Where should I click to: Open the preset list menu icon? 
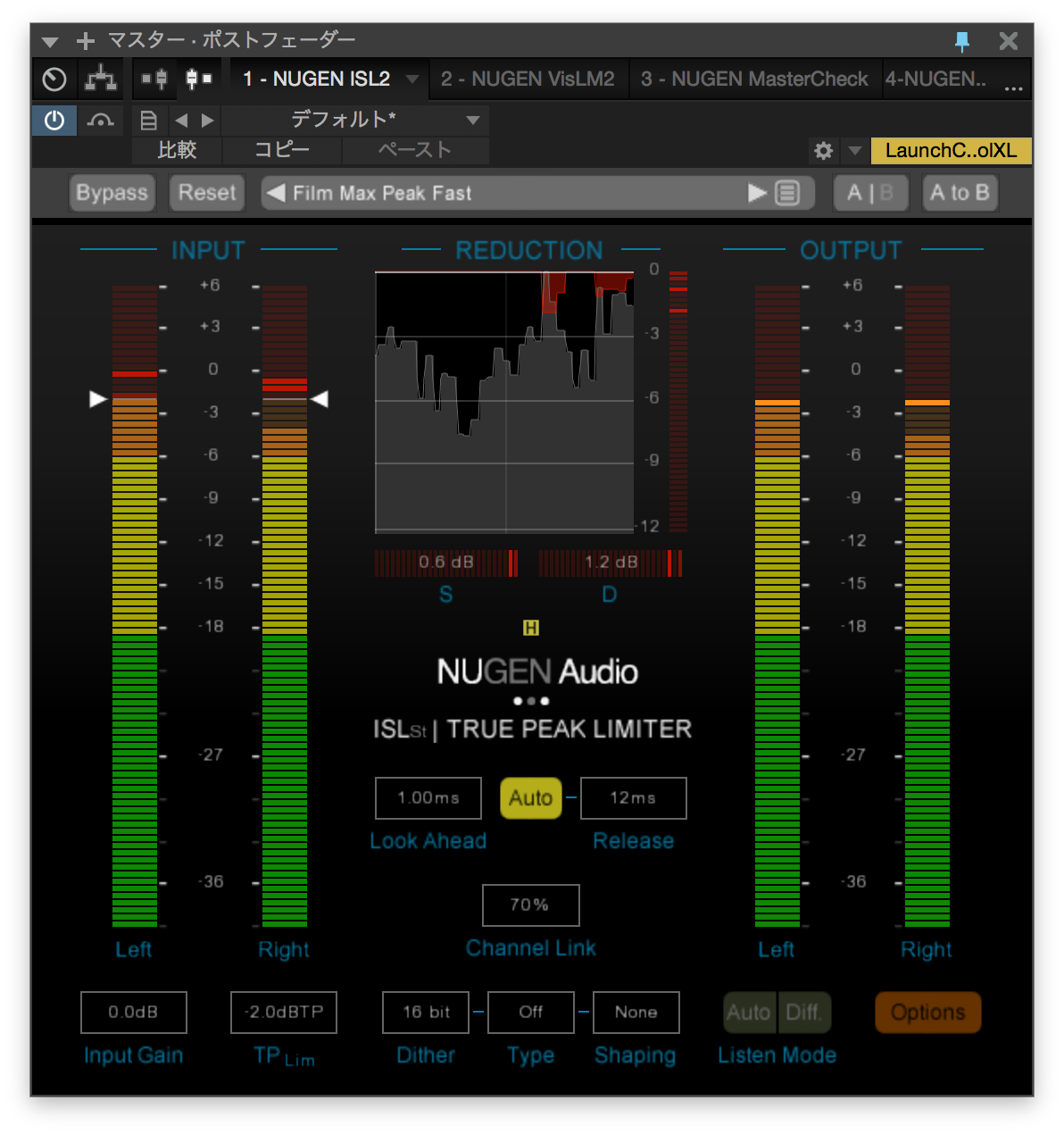pyautogui.click(x=787, y=193)
